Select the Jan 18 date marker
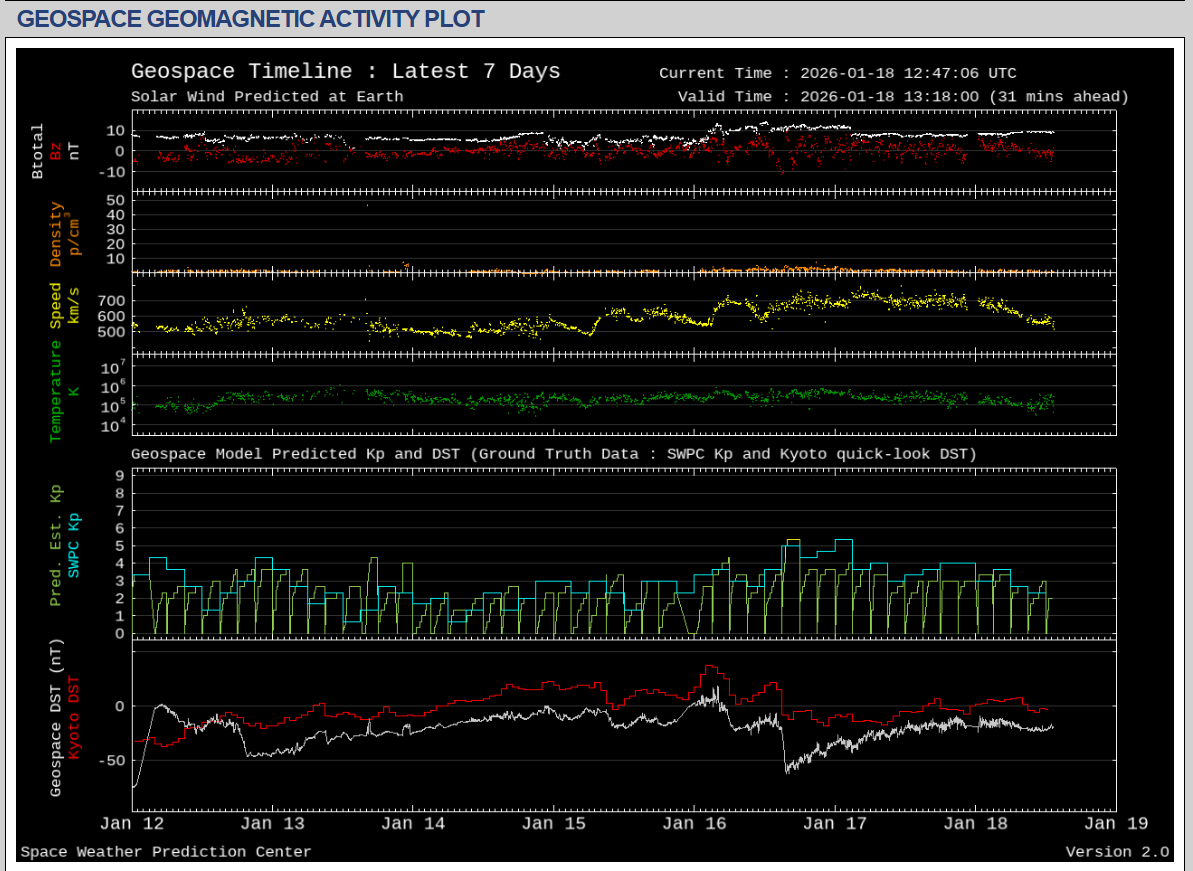This screenshot has height=871, width=1193. point(975,824)
